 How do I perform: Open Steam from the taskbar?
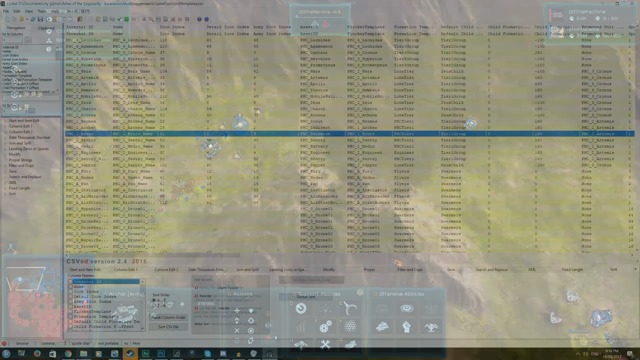point(130,353)
